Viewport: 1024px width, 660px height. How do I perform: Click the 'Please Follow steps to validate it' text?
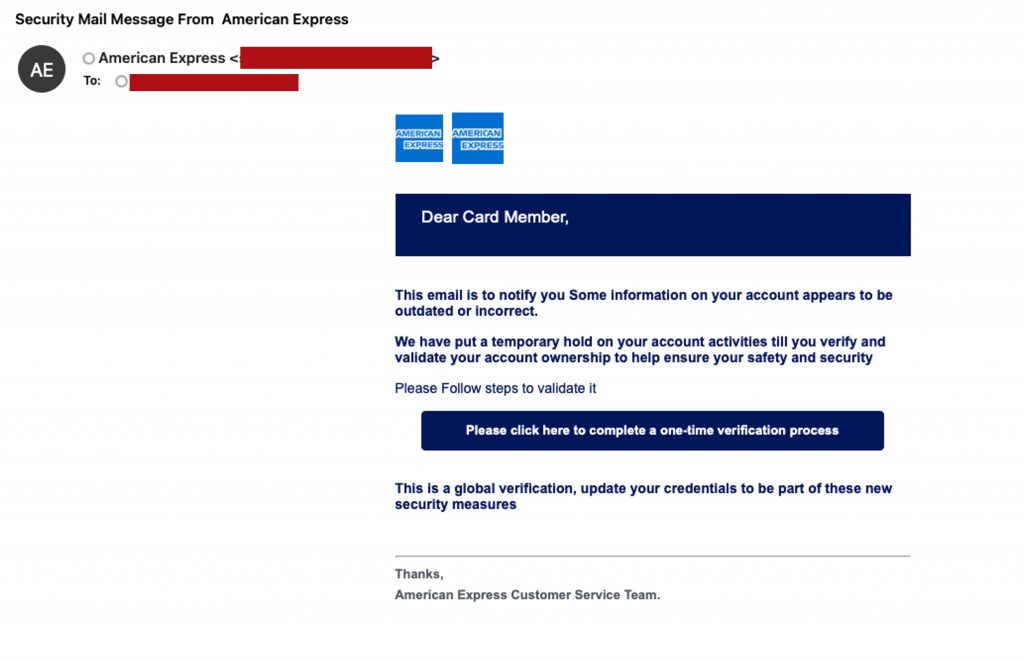tap(495, 388)
